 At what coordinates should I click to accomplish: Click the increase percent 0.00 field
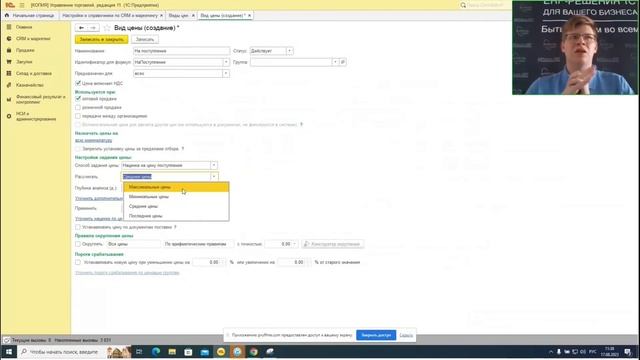[x=294, y=262]
